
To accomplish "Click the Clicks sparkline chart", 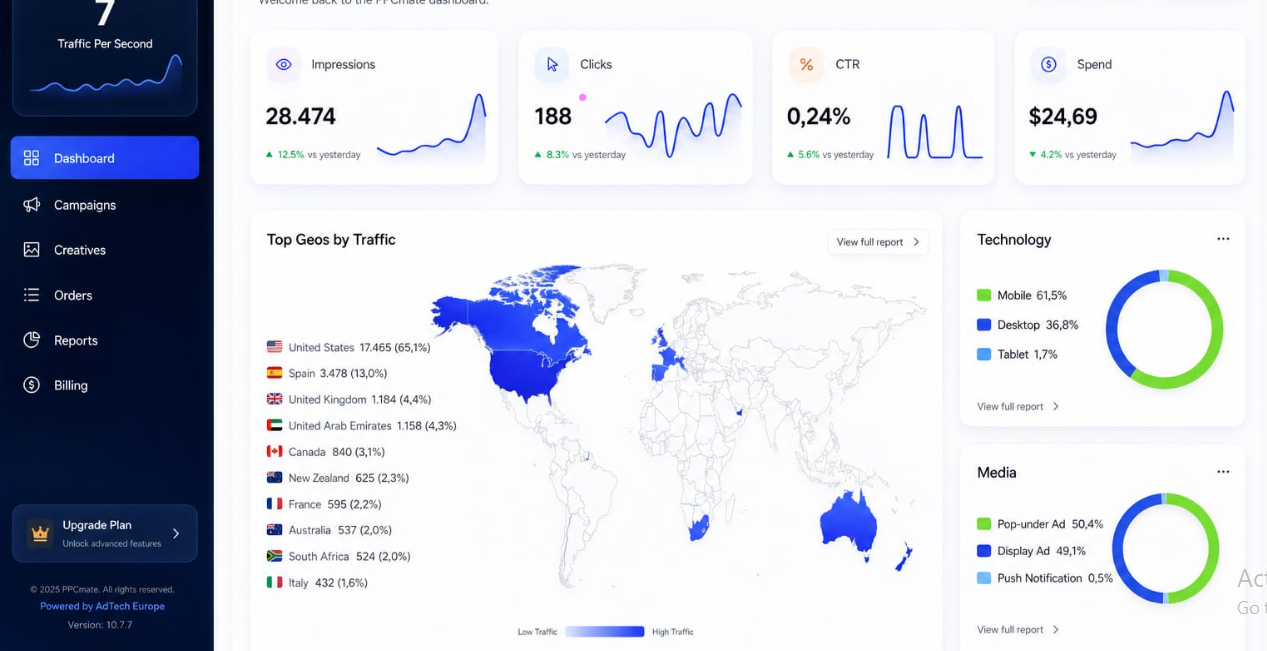I will (673, 126).
